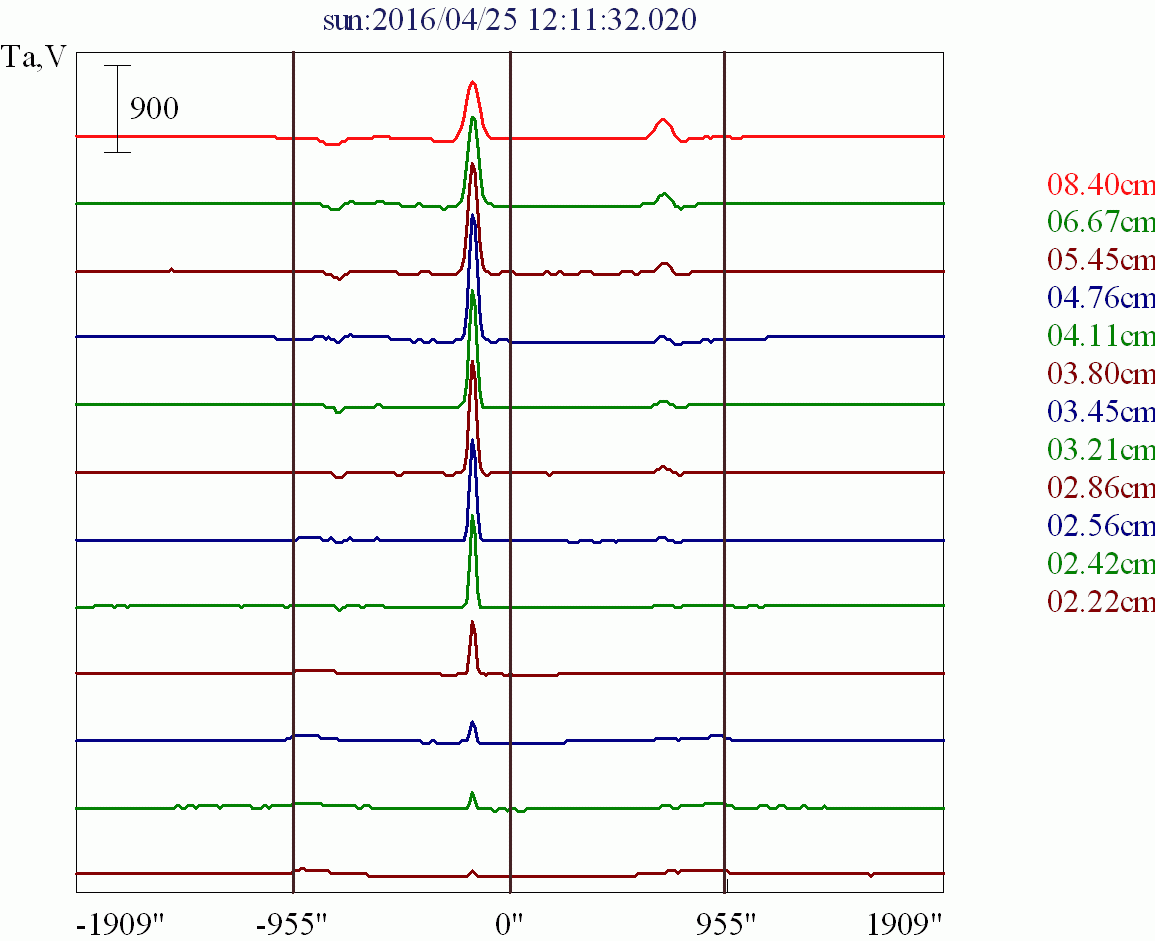Click the 900 scale bar value
1155x941 pixels.
point(154,109)
